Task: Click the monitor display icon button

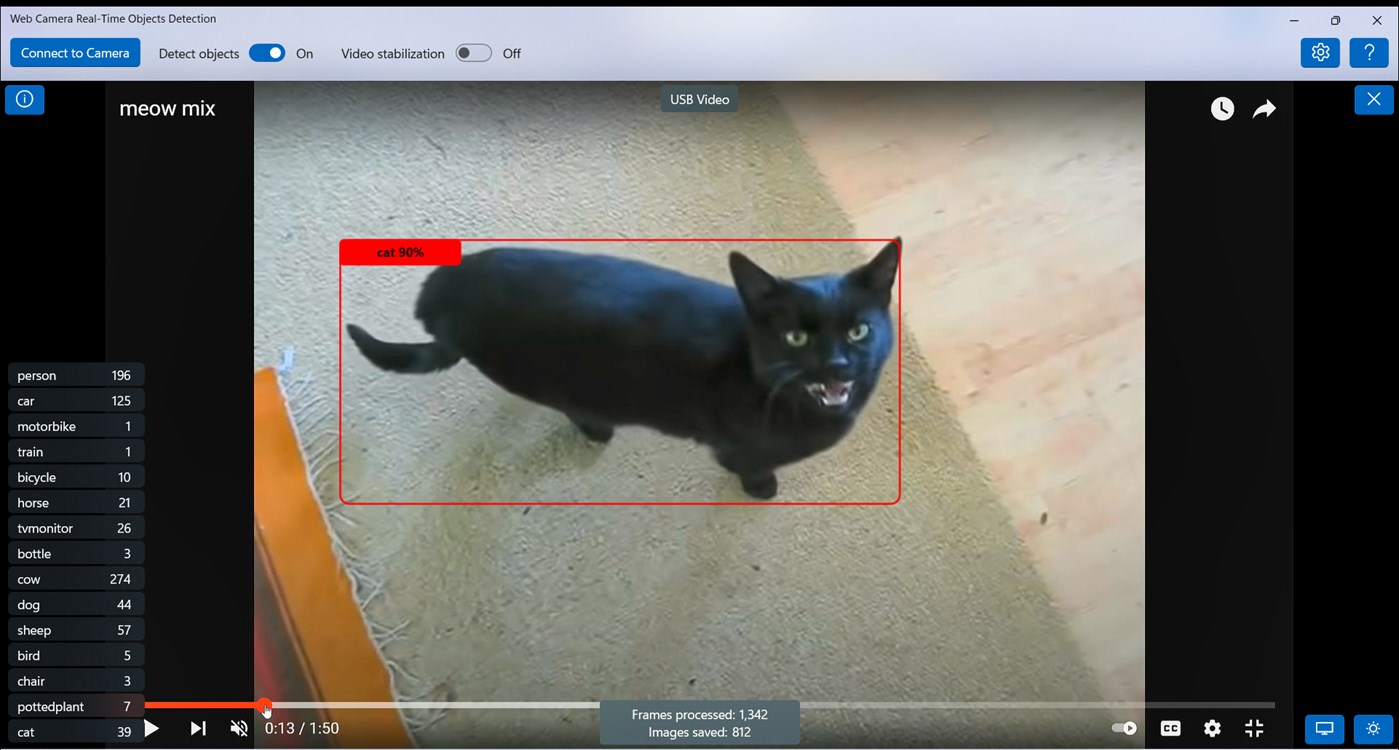Action: [x=1324, y=729]
